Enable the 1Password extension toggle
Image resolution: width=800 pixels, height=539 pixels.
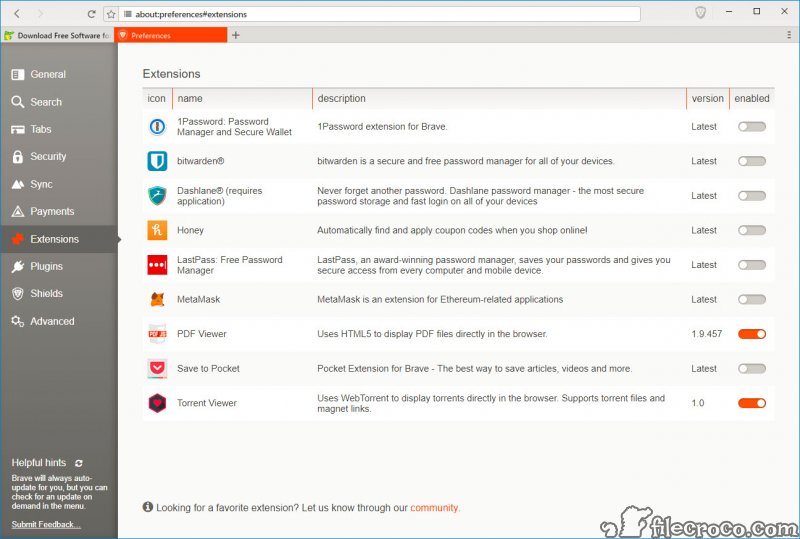coord(752,127)
